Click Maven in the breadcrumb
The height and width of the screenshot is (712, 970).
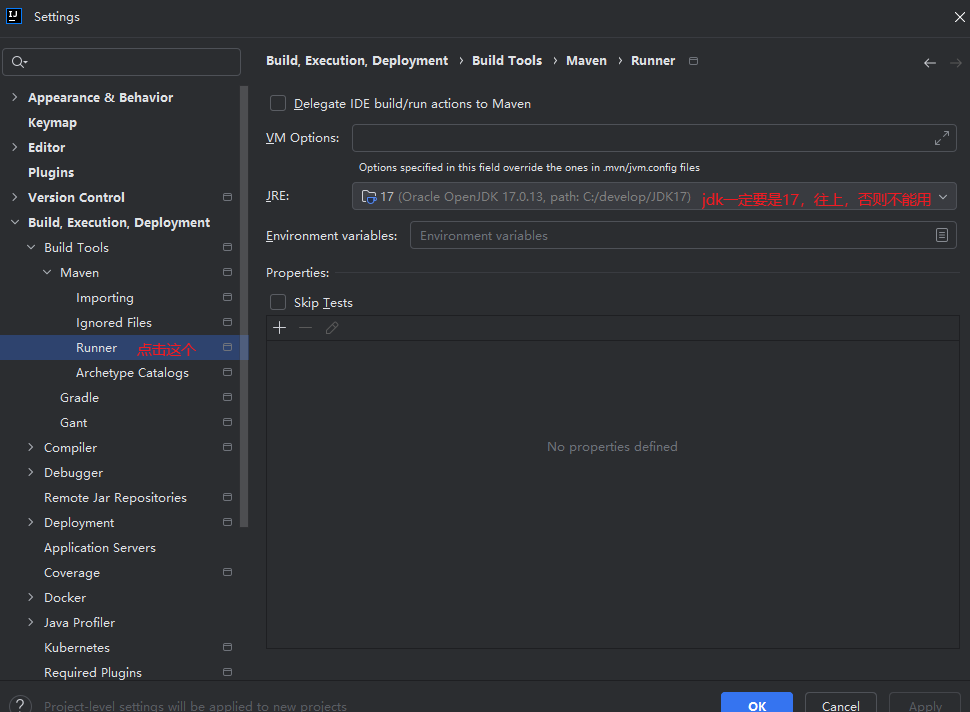click(x=586, y=61)
